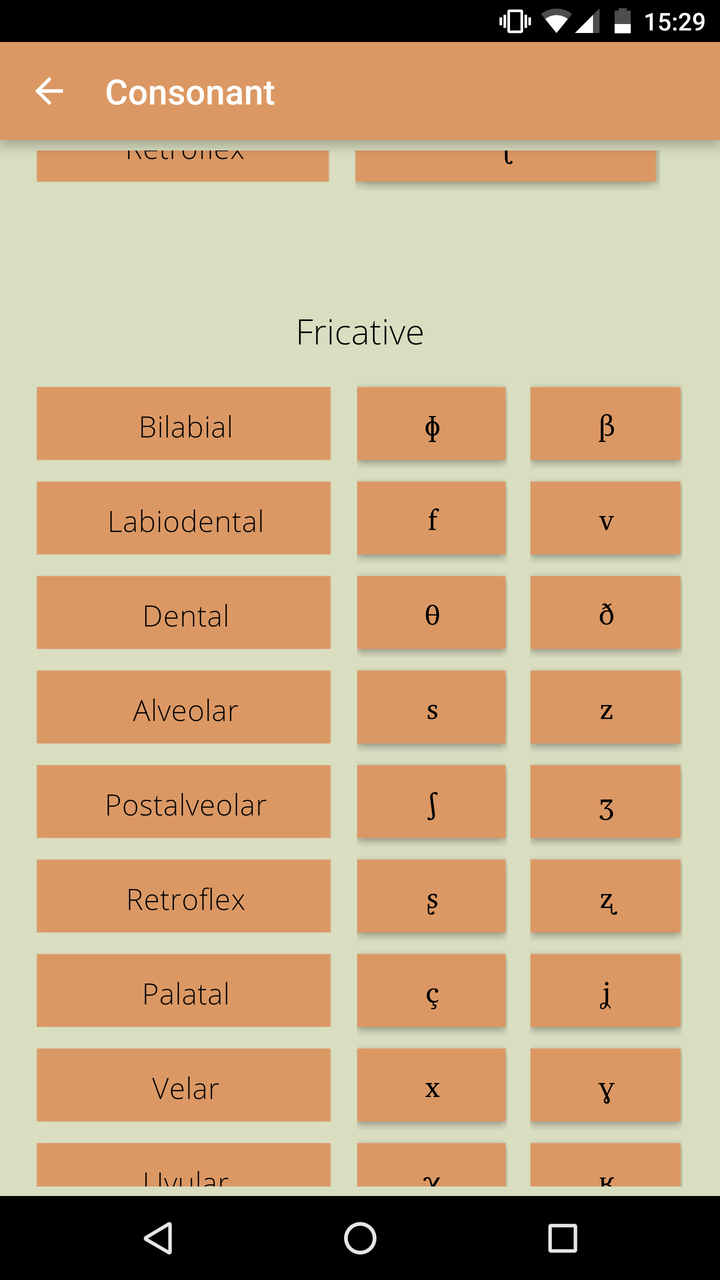Play the v consonant sound

pos(605,518)
